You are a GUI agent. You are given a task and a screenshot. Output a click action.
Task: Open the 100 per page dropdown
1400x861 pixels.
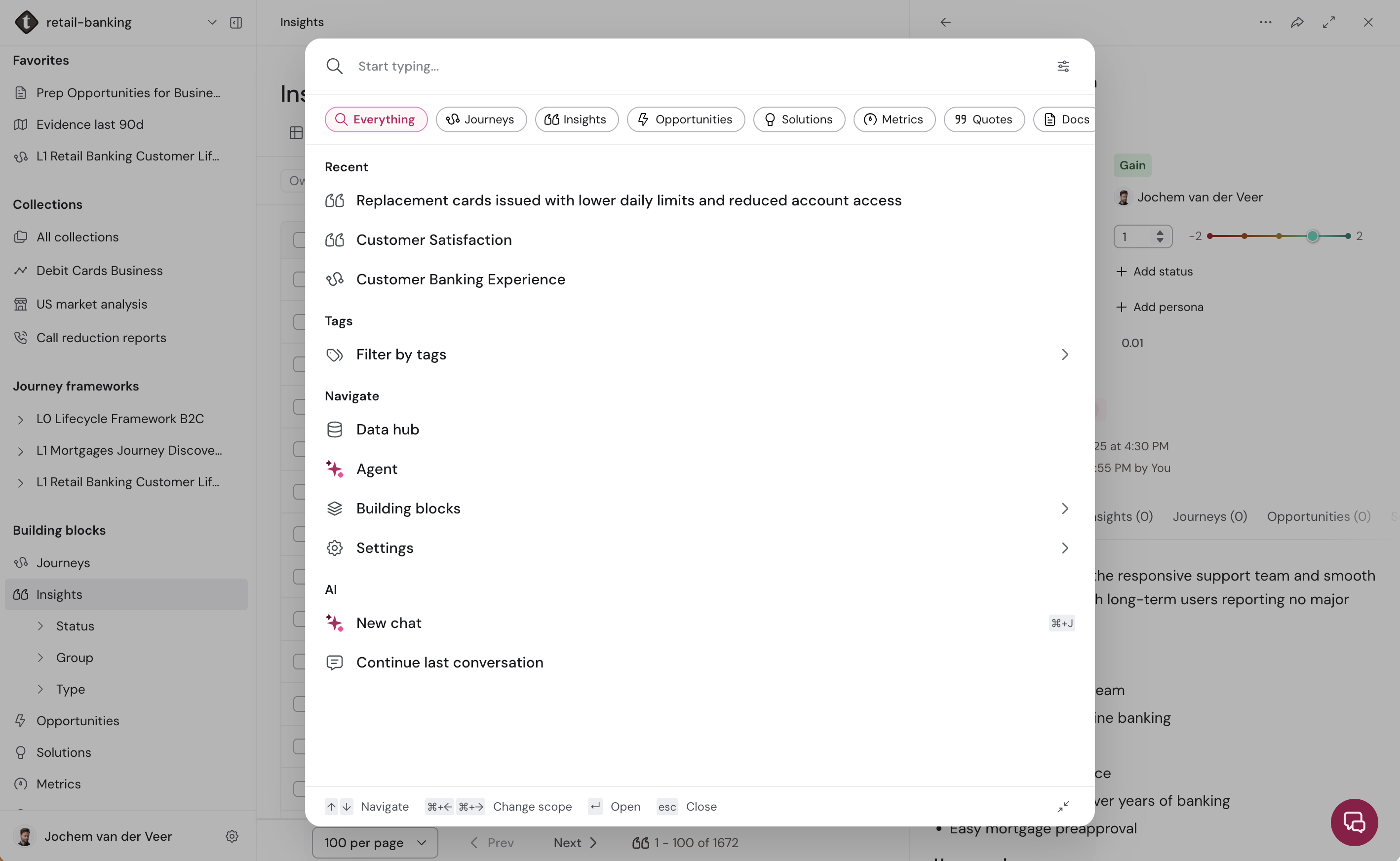pyautogui.click(x=375, y=842)
